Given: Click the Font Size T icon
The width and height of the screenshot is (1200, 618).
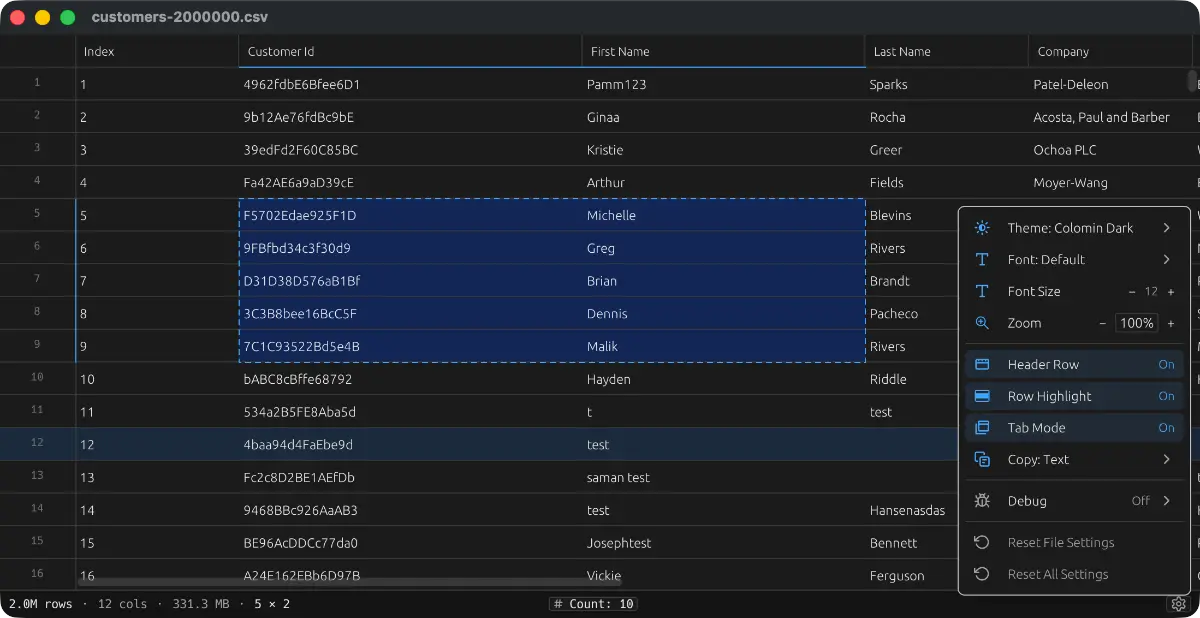Looking at the screenshot, I should (982, 291).
